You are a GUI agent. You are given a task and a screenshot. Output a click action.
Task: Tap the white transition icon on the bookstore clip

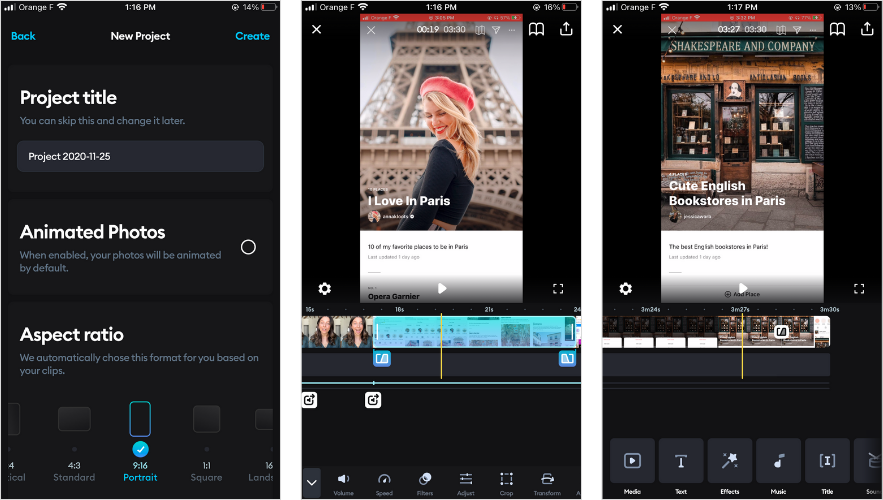click(x=781, y=332)
